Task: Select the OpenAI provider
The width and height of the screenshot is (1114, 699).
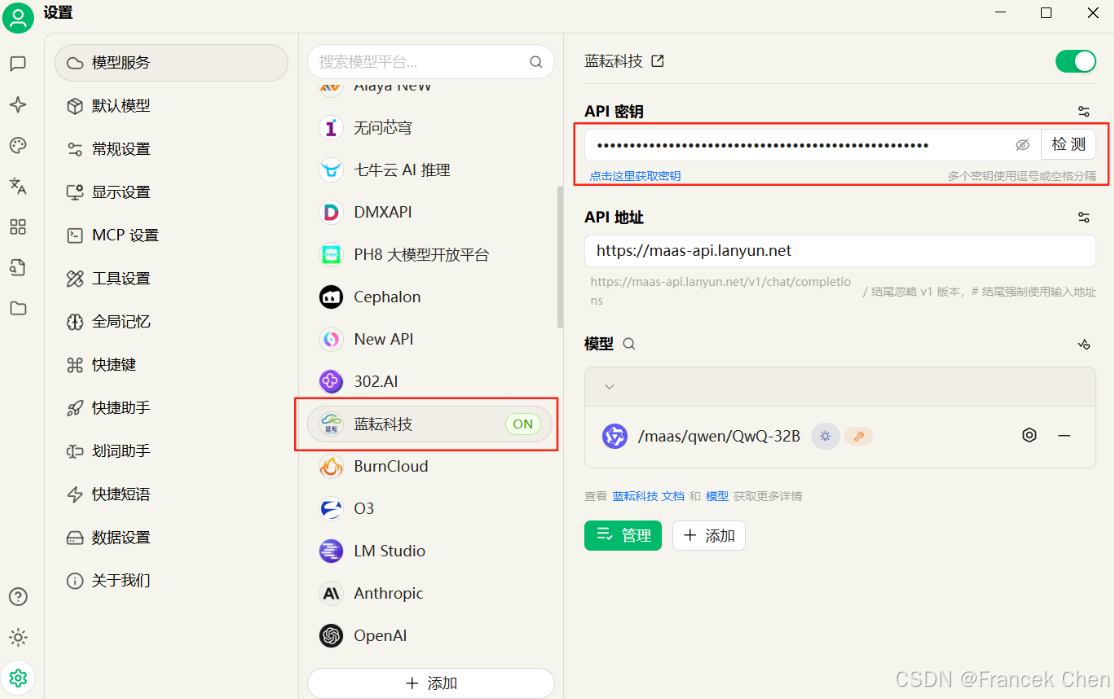Action: [x=431, y=636]
